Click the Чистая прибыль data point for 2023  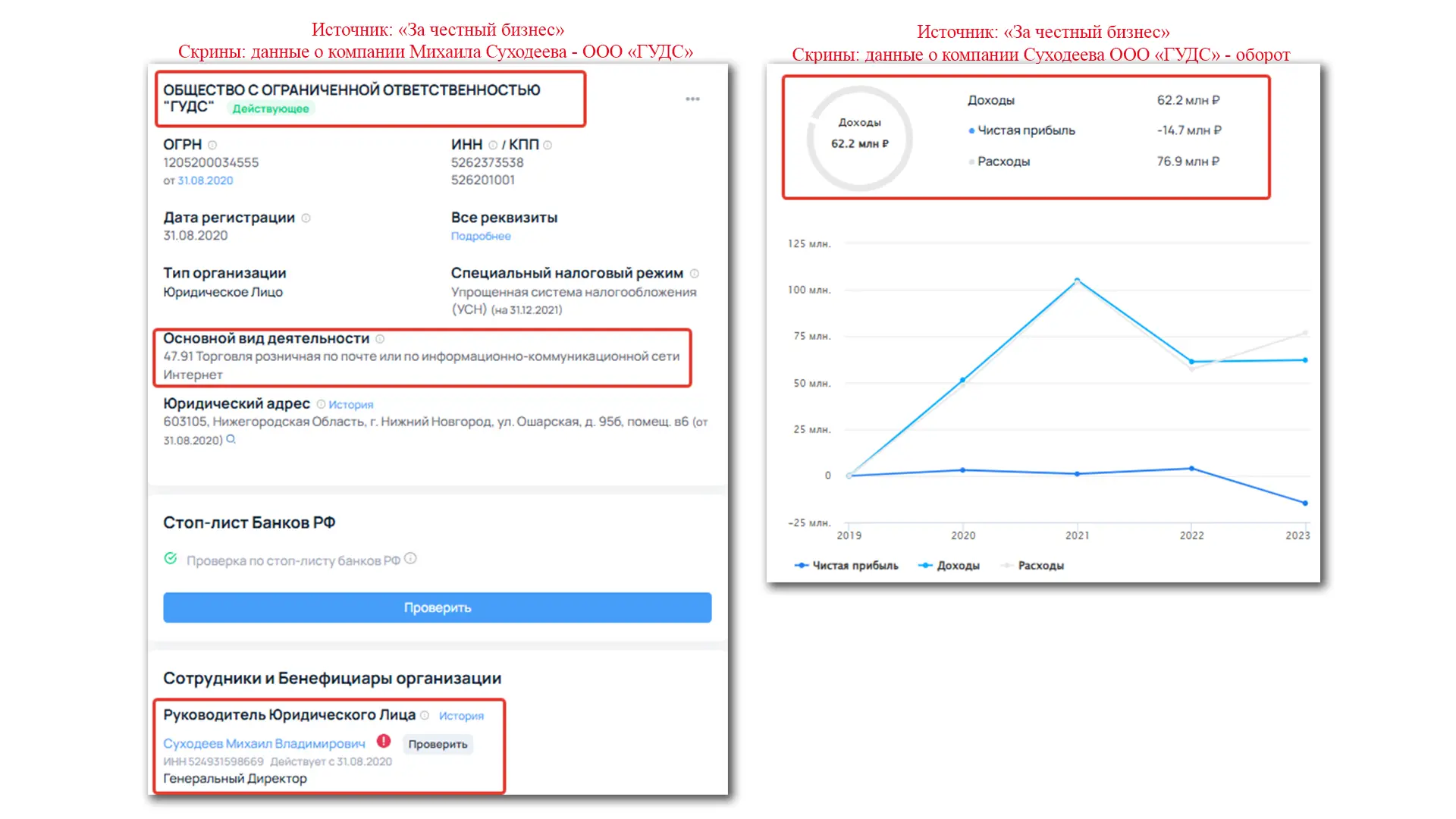click(1305, 503)
